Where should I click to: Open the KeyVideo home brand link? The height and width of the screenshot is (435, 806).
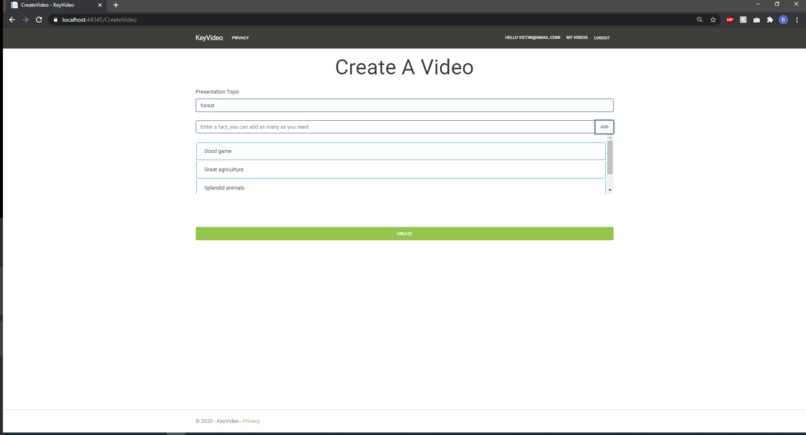coord(209,38)
